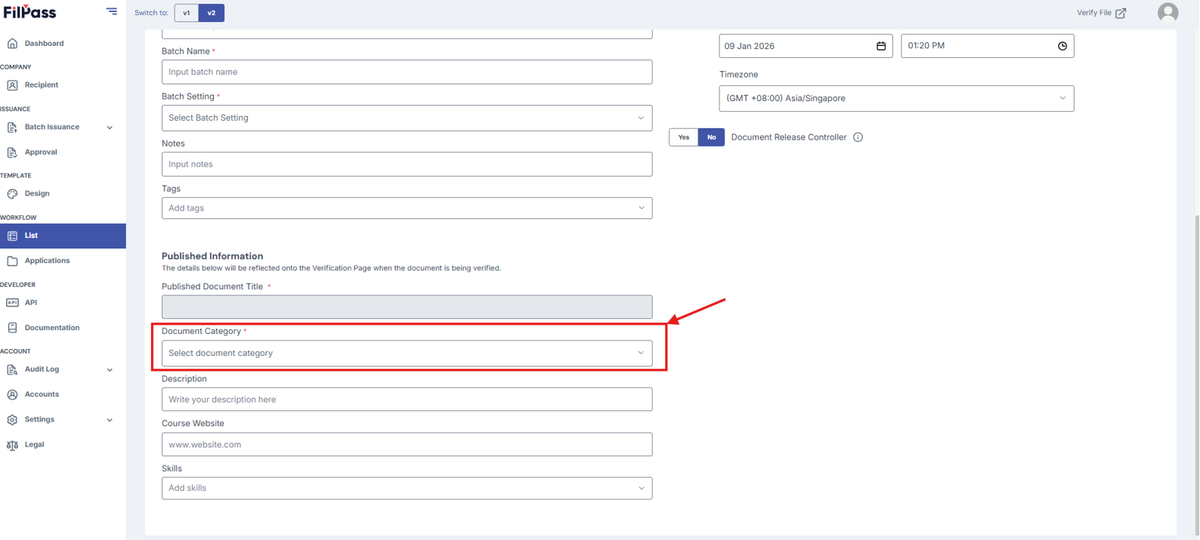This screenshot has width=1200, height=540.
Task: Expand the Settings submenu chevron
Action: click(x=109, y=420)
